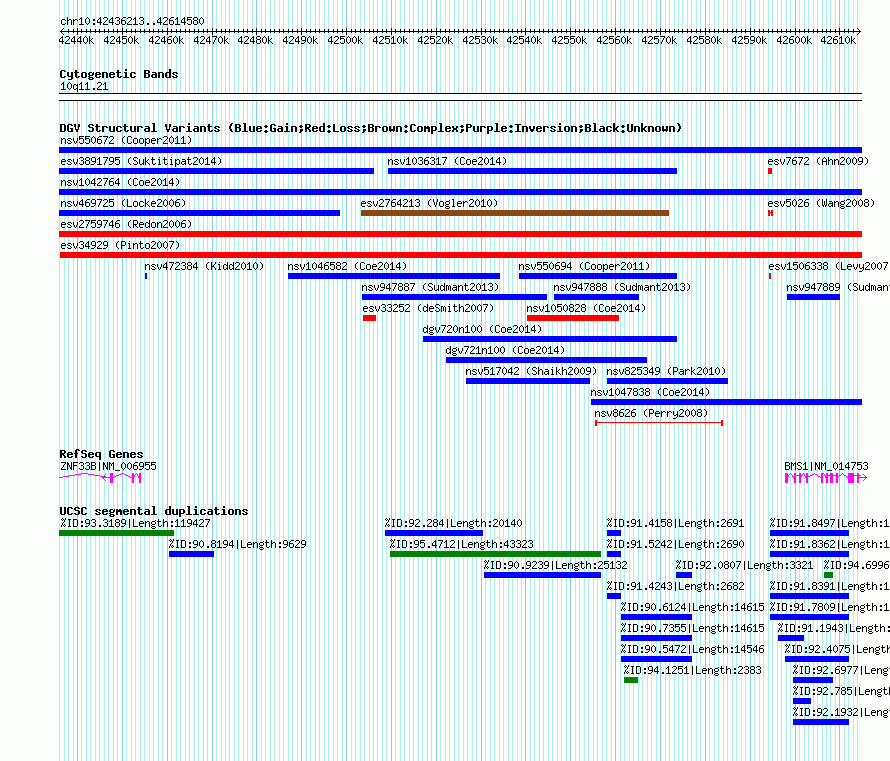Click the RefSeq Genes track heading
This screenshot has width=890, height=761.
tap(101, 454)
